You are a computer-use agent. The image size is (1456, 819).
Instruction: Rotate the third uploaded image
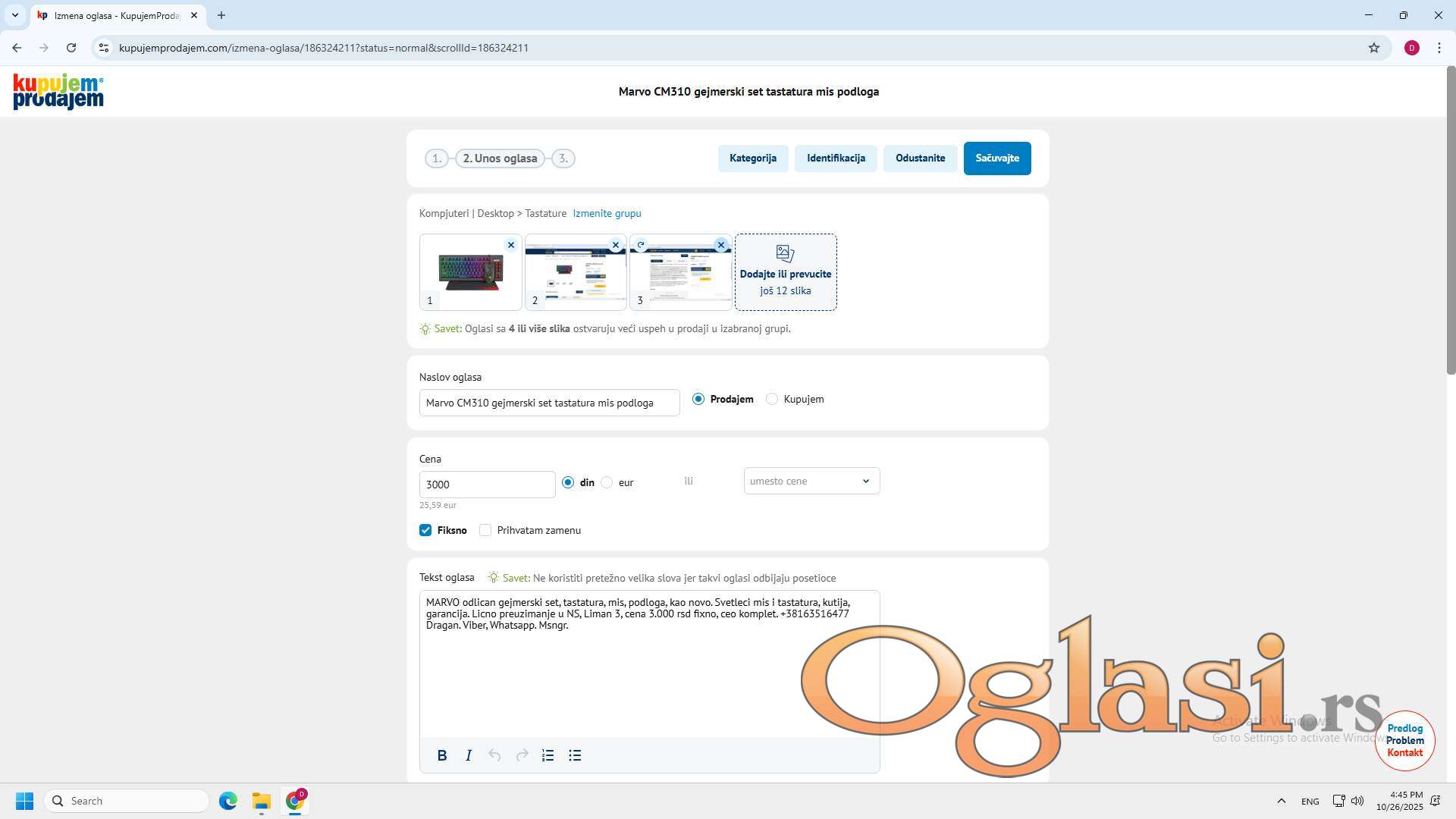tap(641, 245)
